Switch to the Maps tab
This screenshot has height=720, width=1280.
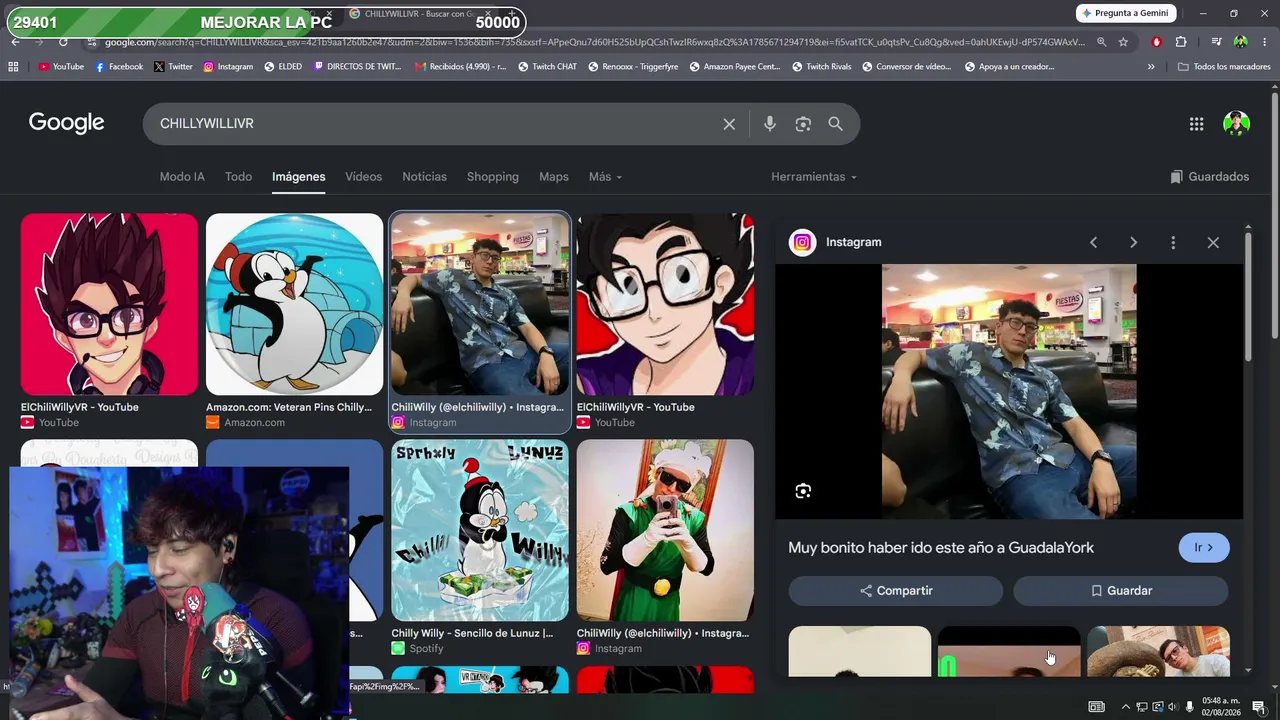point(554,177)
